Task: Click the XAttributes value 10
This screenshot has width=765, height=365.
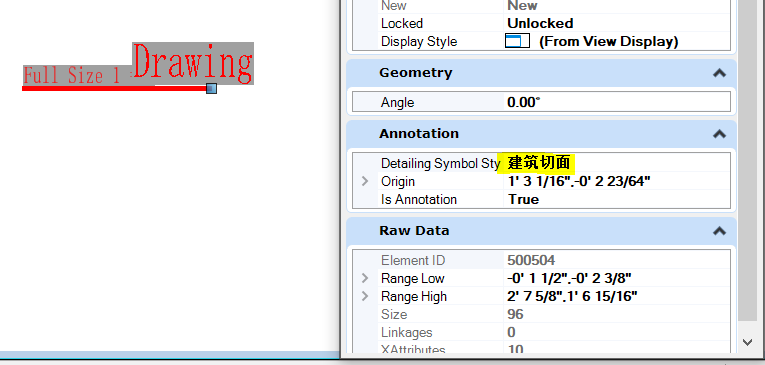Action: coord(515,350)
